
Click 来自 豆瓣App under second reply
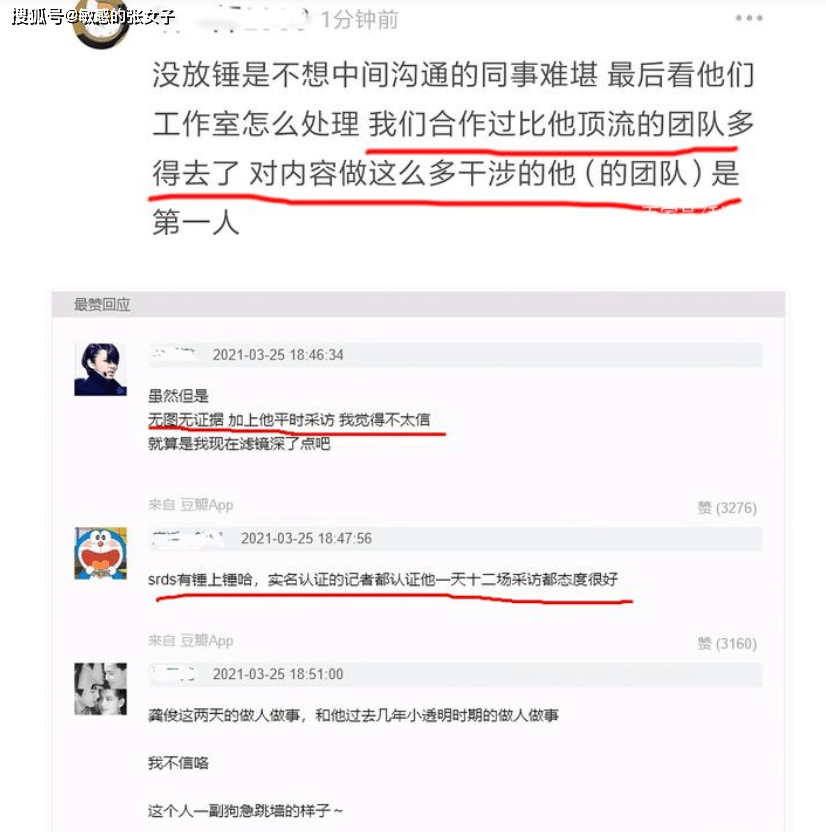[190, 640]
